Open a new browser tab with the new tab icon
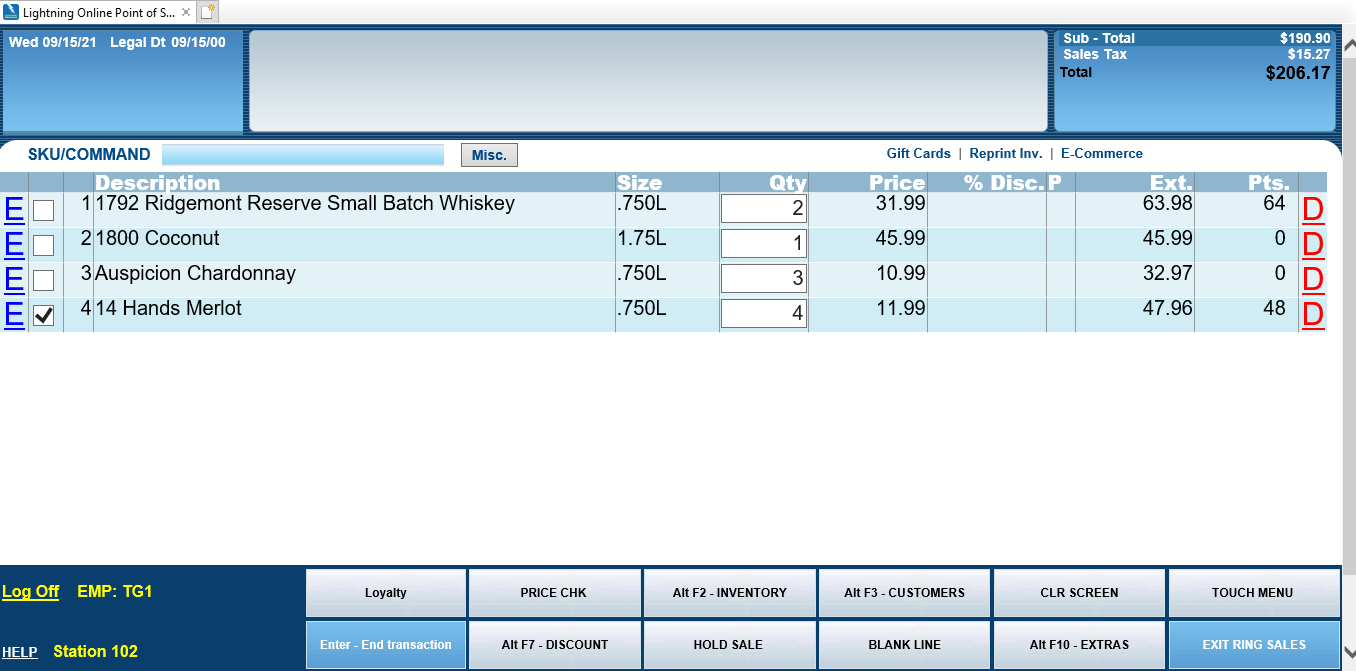Viewport: 1356px width, 671px height. click(207, 12)
